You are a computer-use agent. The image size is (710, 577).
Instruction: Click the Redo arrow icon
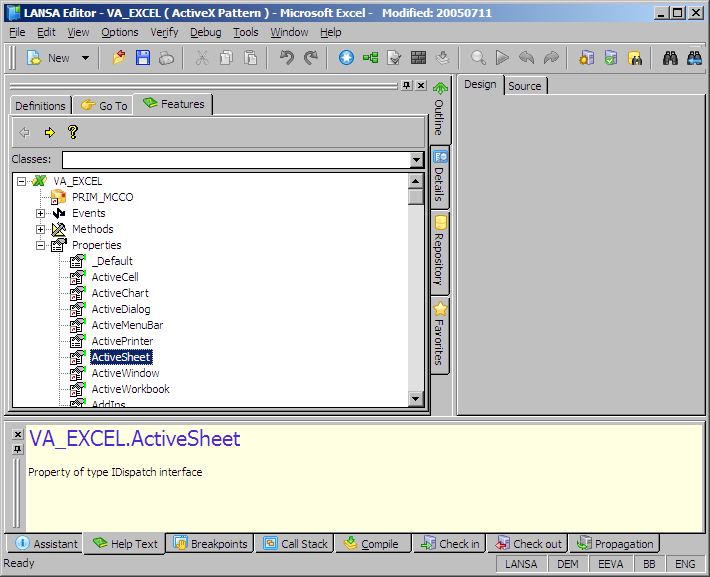[x=310, y=58]
